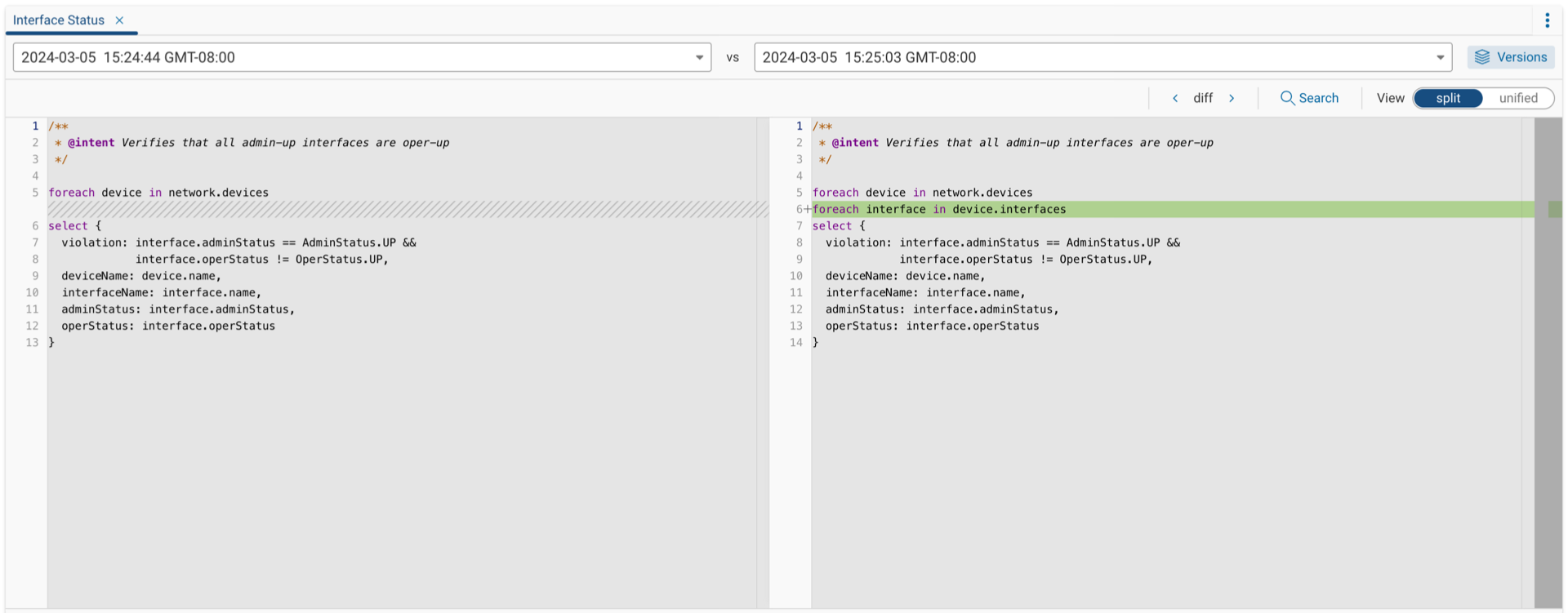
Task: Click right pane 'select {' line
Action: tap(840, 226)
